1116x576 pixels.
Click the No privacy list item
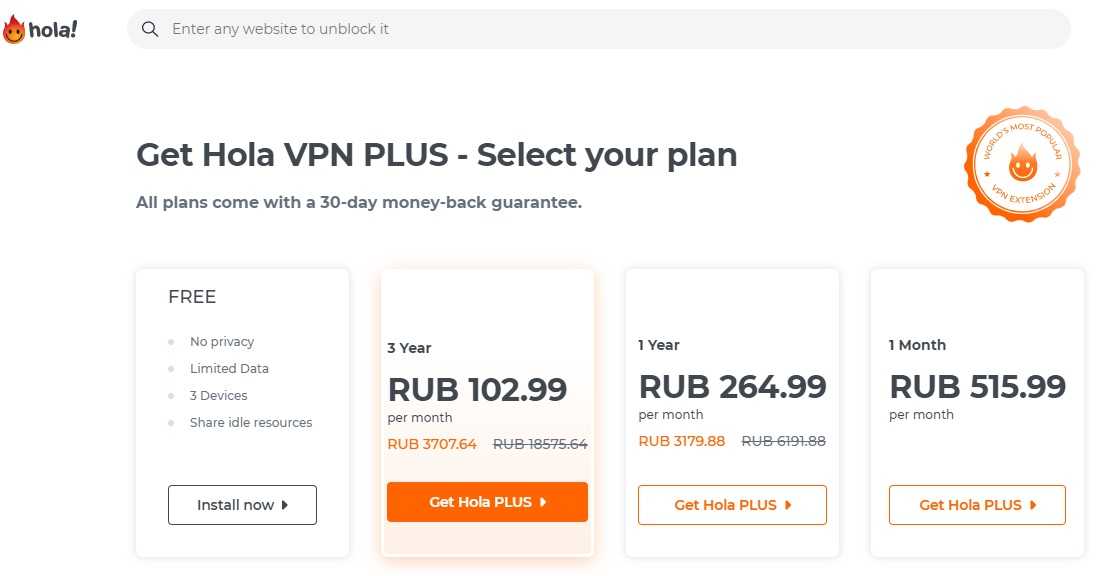(x=222, y=342)
